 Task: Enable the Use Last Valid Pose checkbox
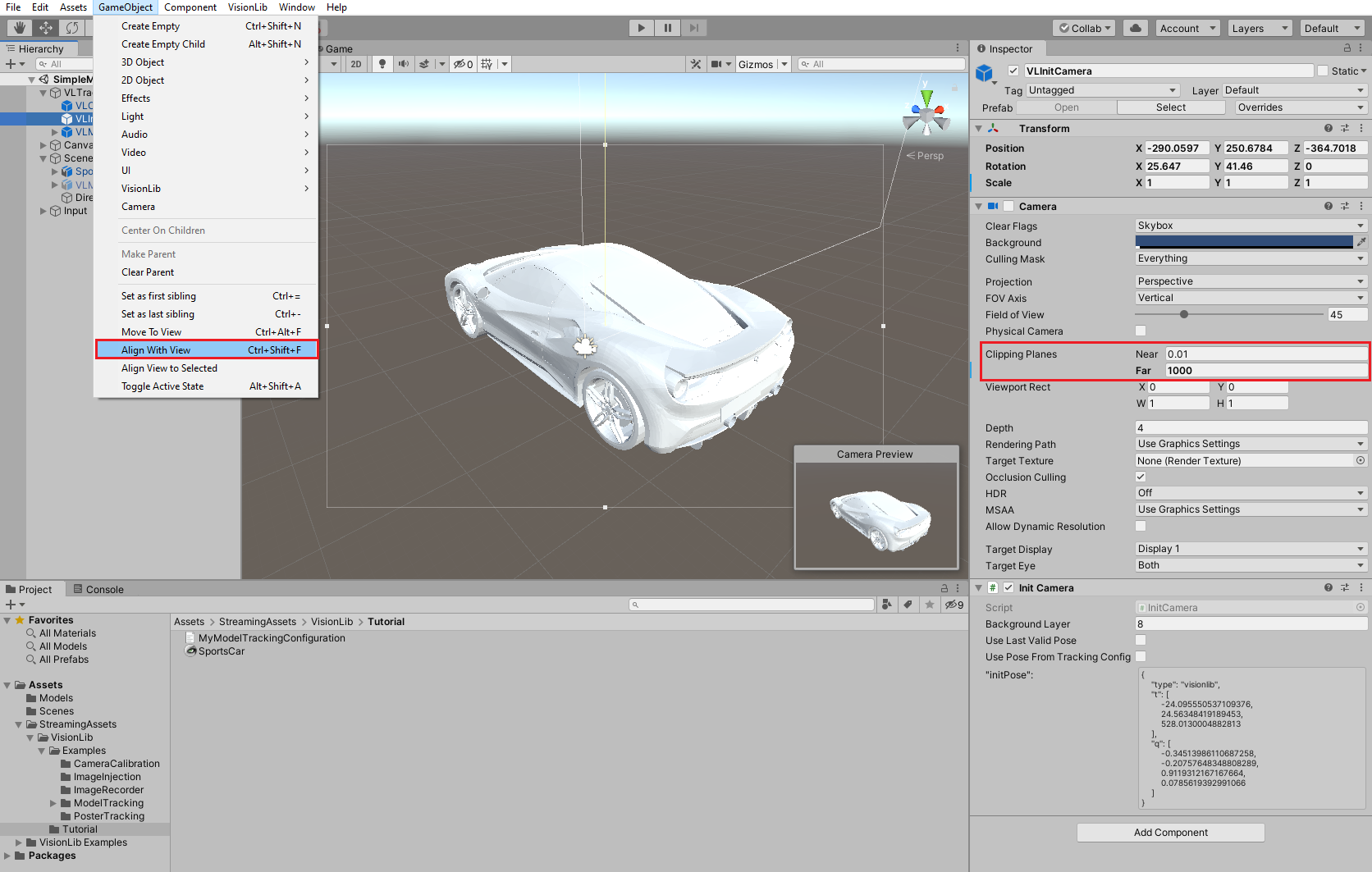1141,640
